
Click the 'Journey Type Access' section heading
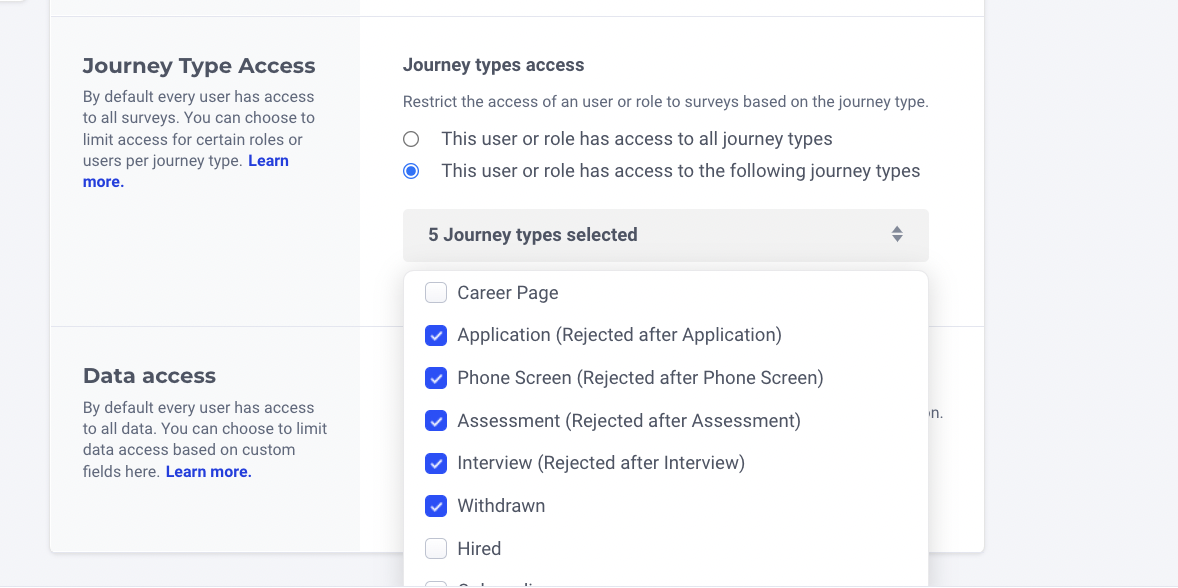199,66
